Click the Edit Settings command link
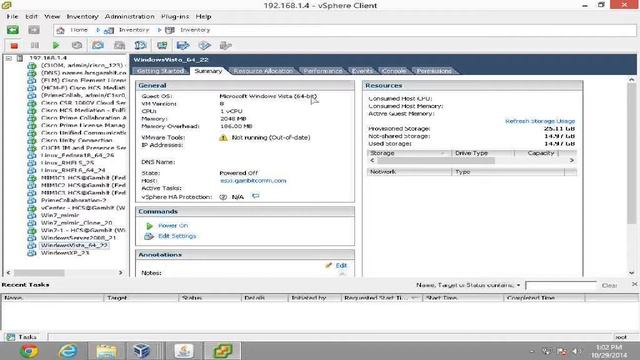Screen dimensions: 640x360 point(177,236)
